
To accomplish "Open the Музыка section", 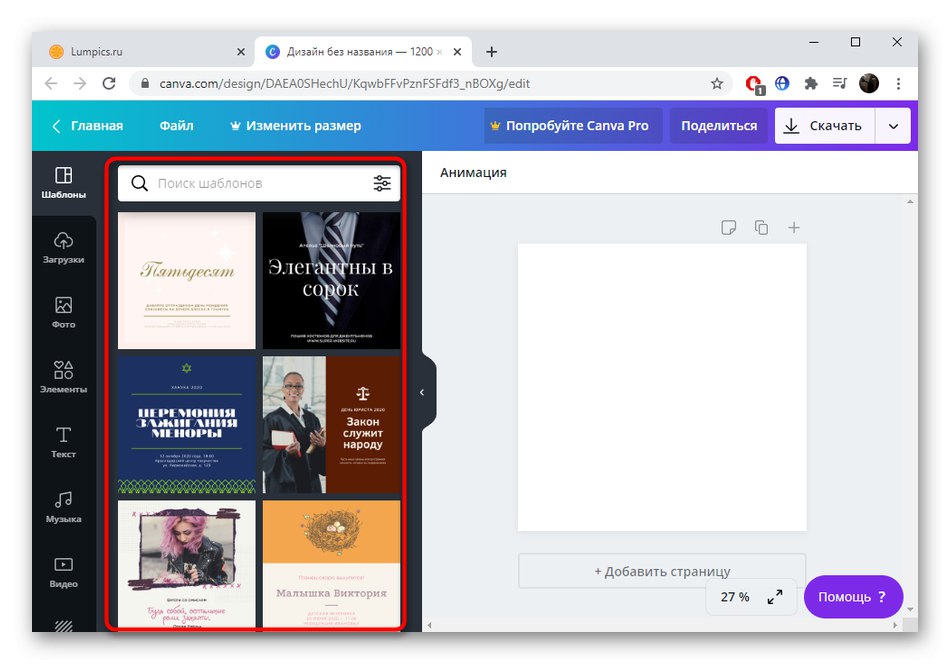I will click(63, 508).
